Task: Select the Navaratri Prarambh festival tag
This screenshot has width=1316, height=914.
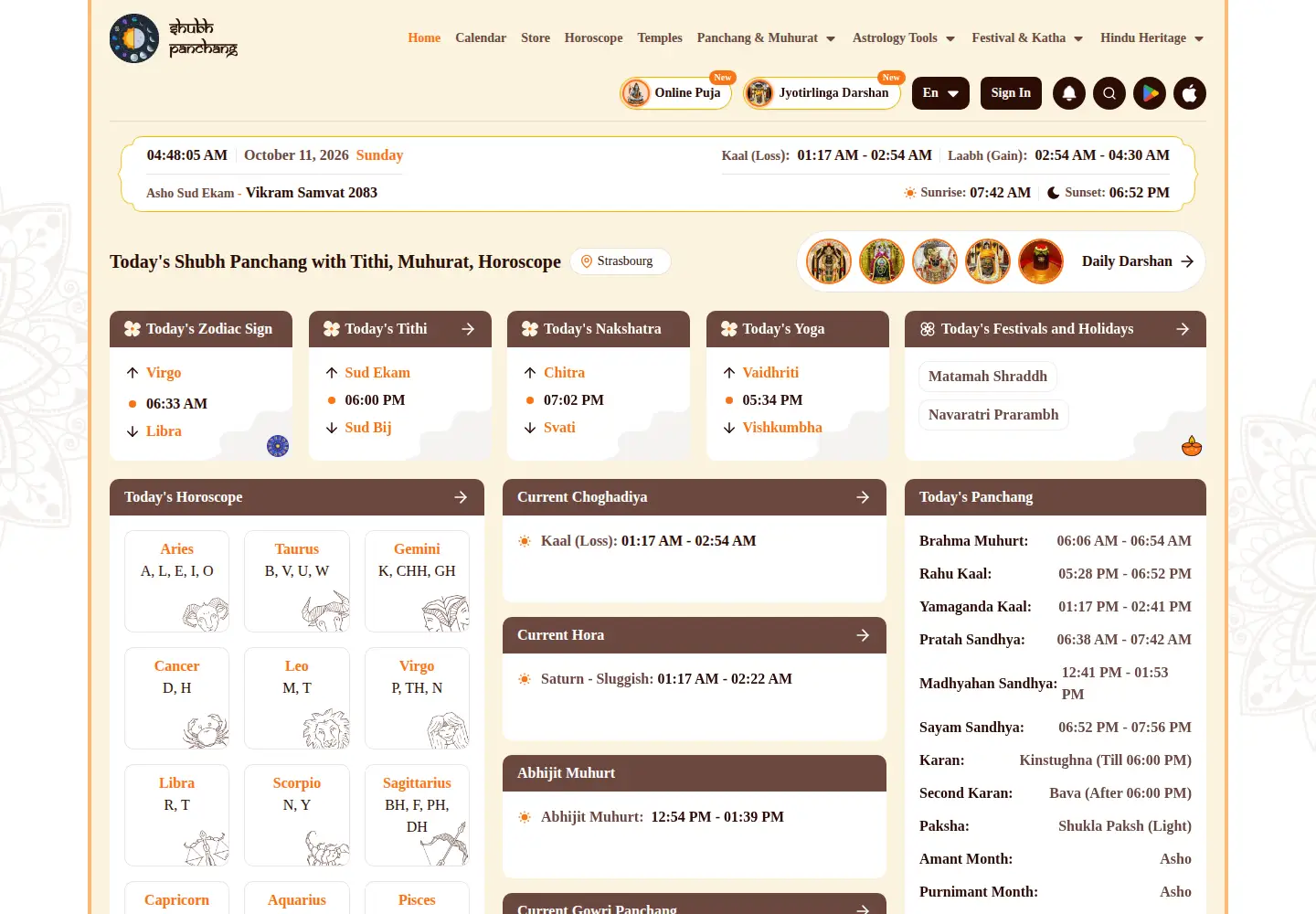Action: click(x=993, y=415)
